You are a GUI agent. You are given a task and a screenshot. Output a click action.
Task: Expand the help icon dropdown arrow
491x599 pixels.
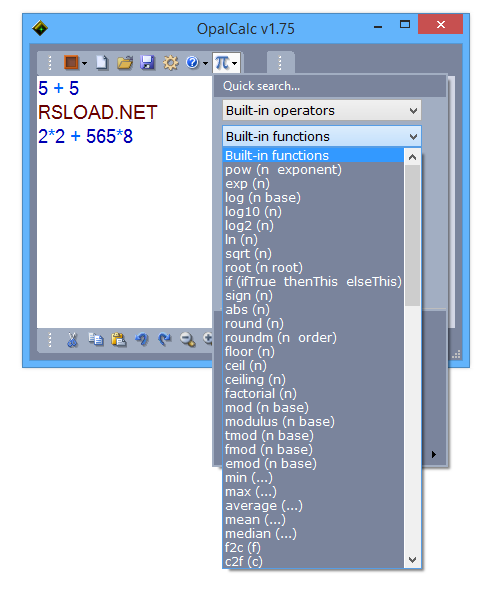[x=206, y=63]
